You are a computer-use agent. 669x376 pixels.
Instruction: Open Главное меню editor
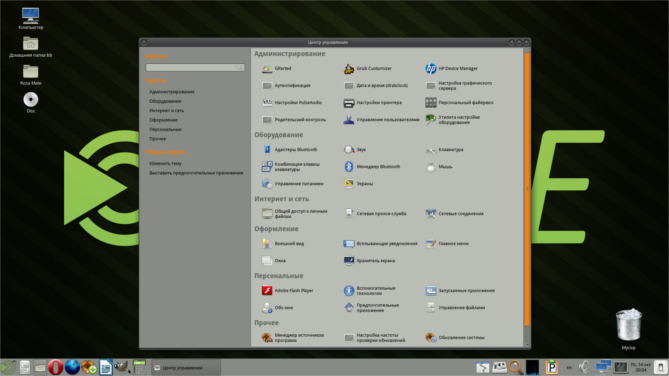click(447, 243)
